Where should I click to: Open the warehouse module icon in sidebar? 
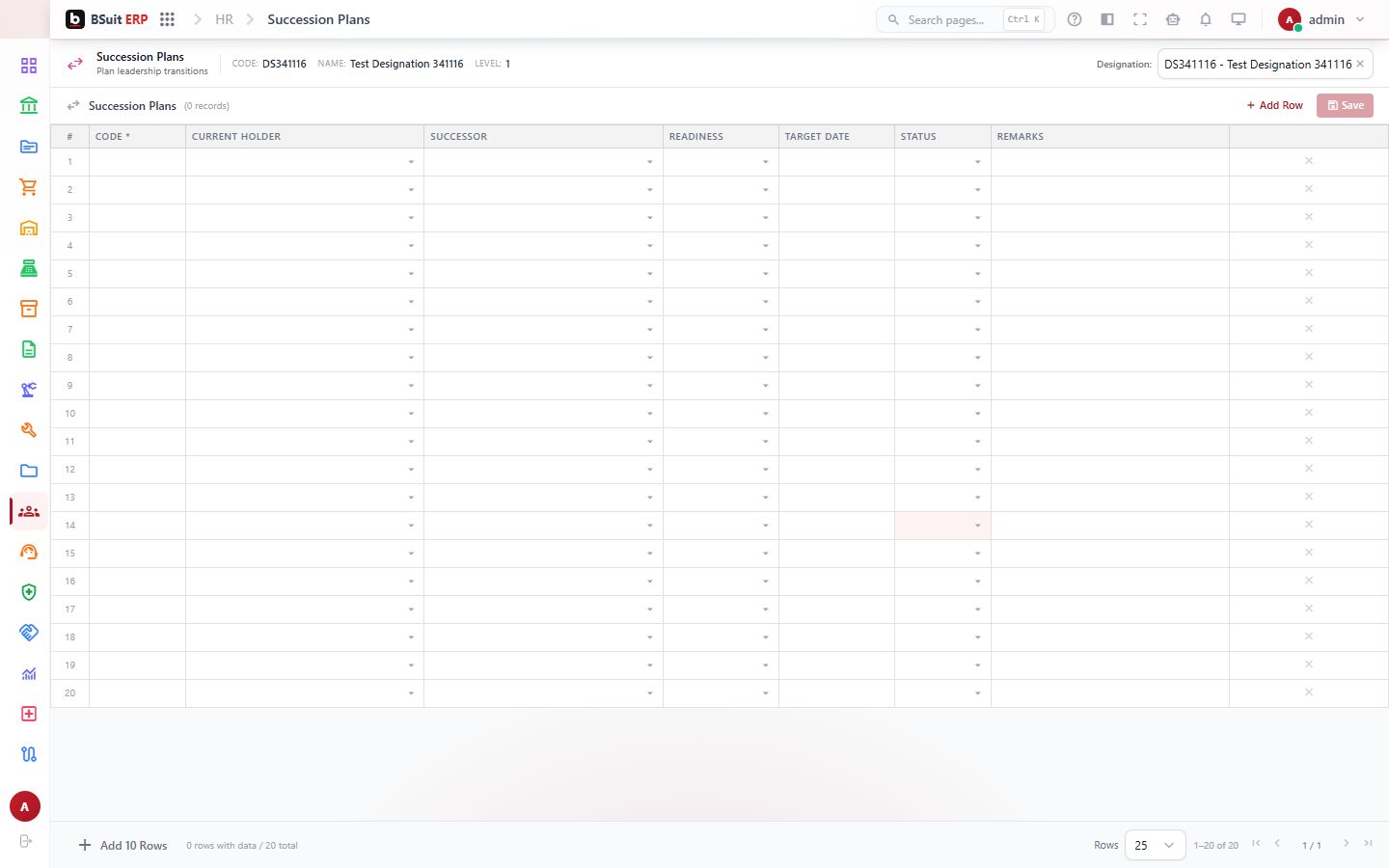(29, 228)
